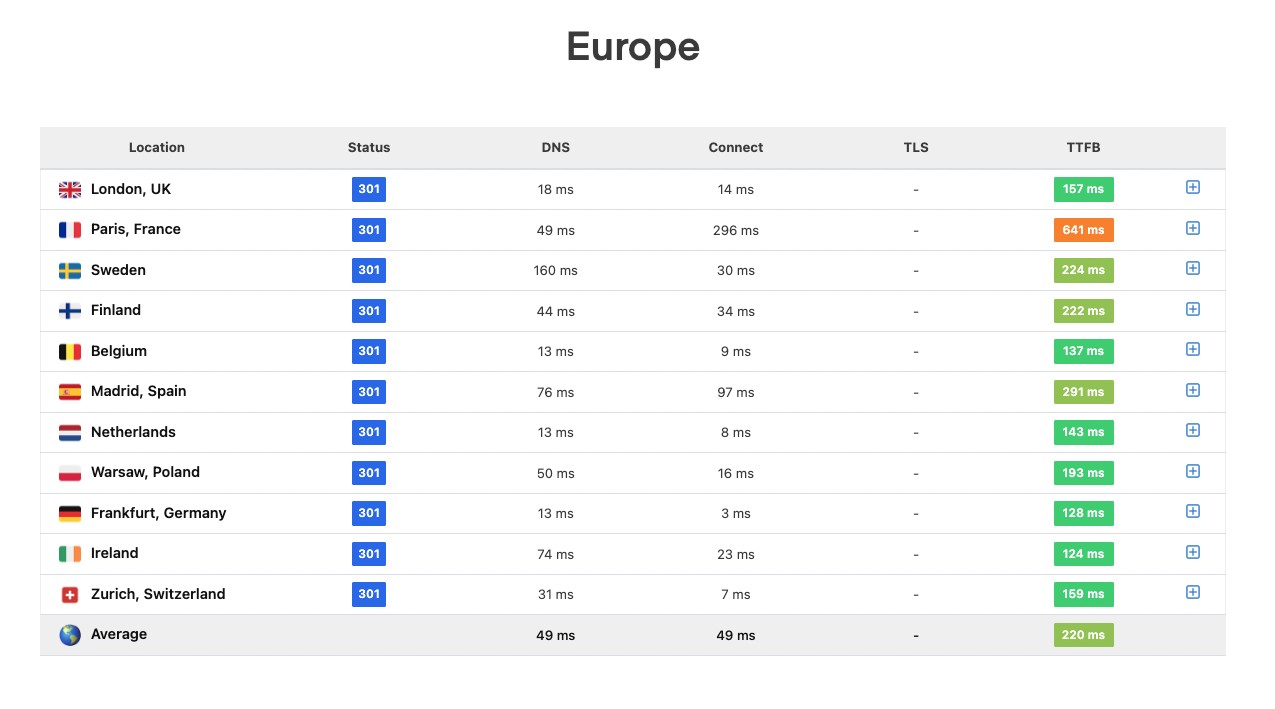Image resolution: width=1275 pixels, height=709 pixels.
Task: Click the DNS column header
Action: [x=555, y=147]
